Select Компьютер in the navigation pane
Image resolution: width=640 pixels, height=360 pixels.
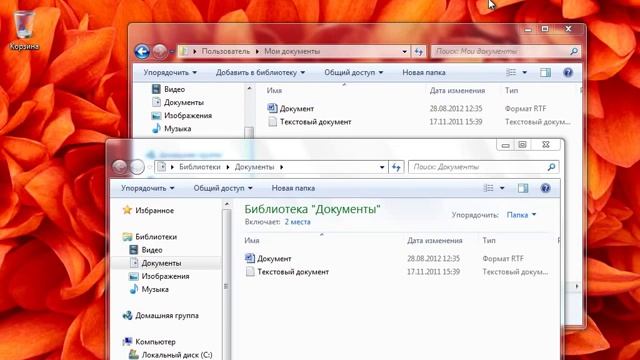tap(149, 342)
